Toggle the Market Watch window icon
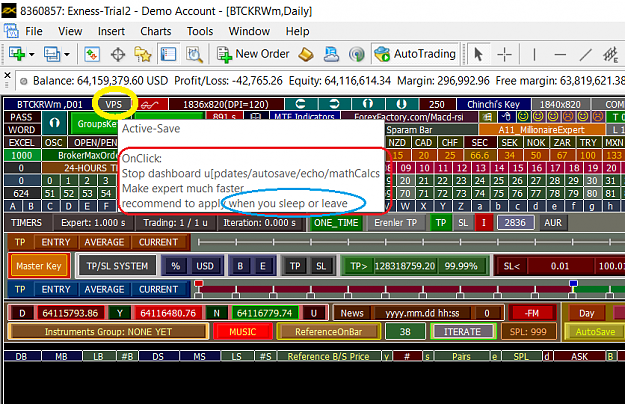Screen dimensions: 625x404 [x=92, y=54]
